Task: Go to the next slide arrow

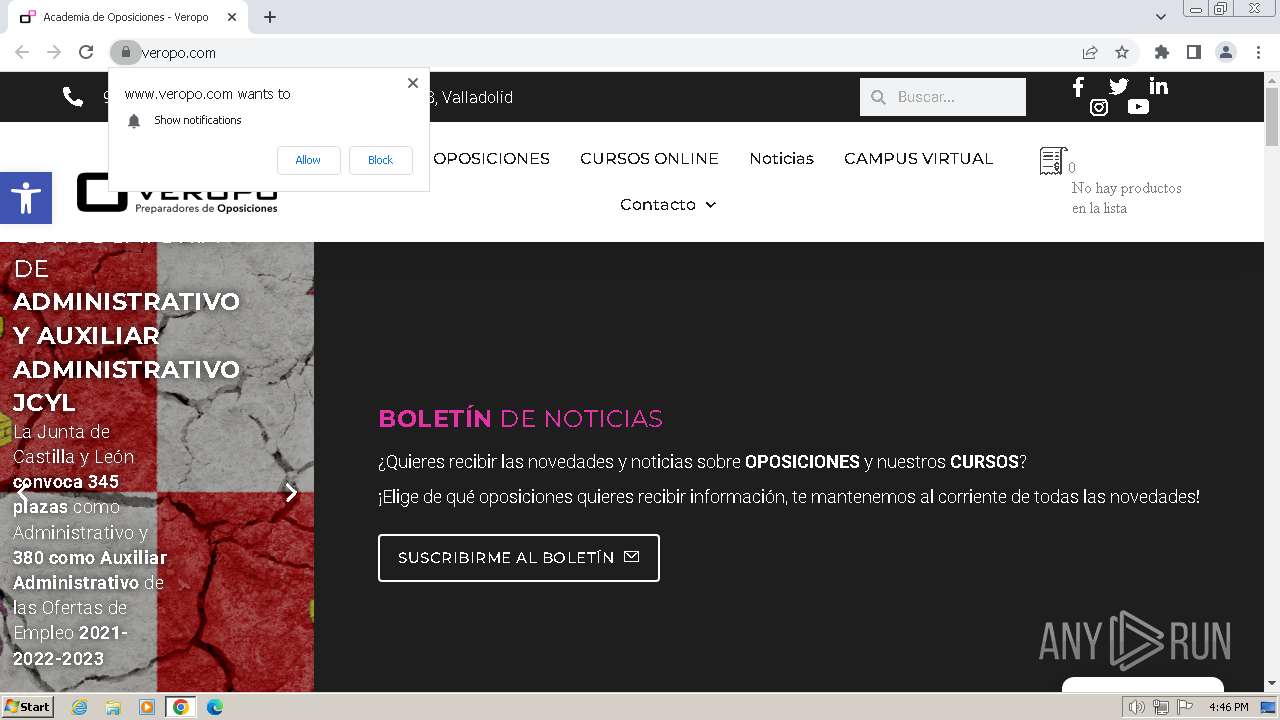Action: [291, 492]
